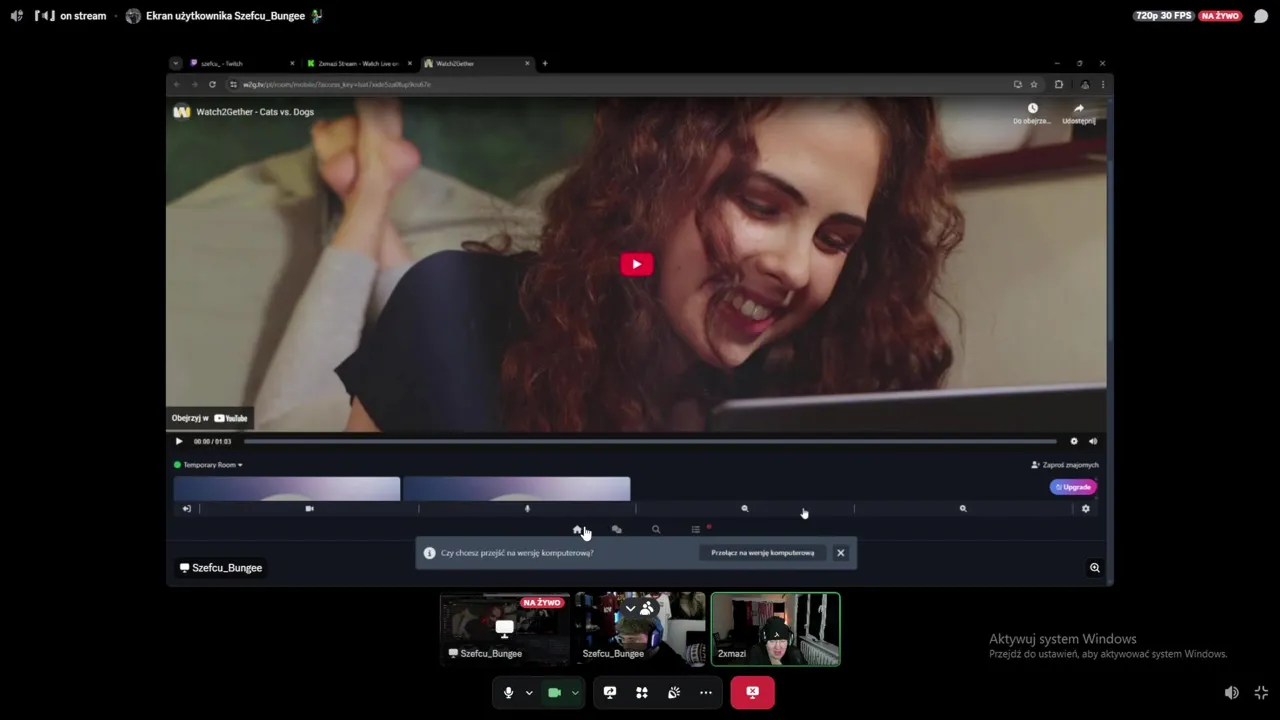This screenshot has height=720, width=1280.
Task: Open the playlist tab icon
Action: pos(696,529)
